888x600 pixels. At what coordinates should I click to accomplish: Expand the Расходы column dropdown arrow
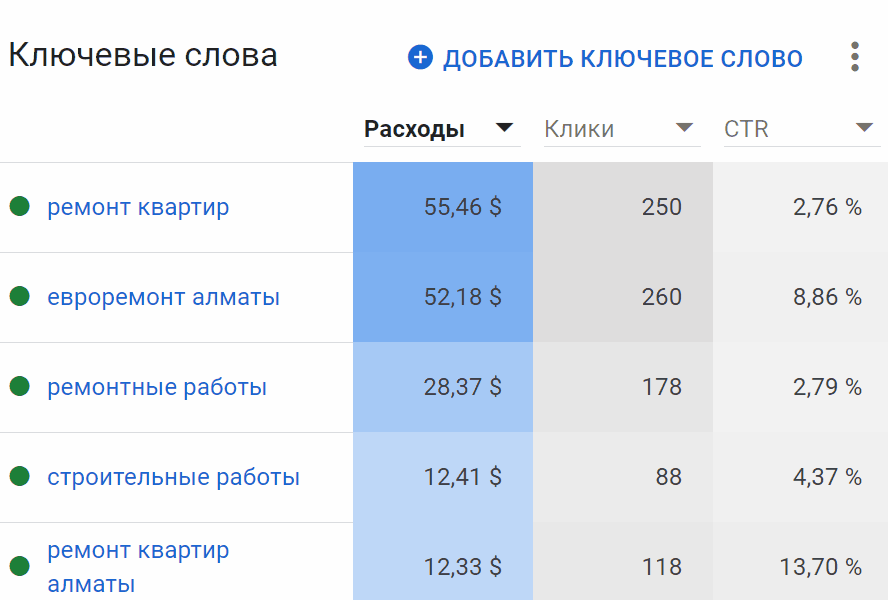(x=505, y=128)
